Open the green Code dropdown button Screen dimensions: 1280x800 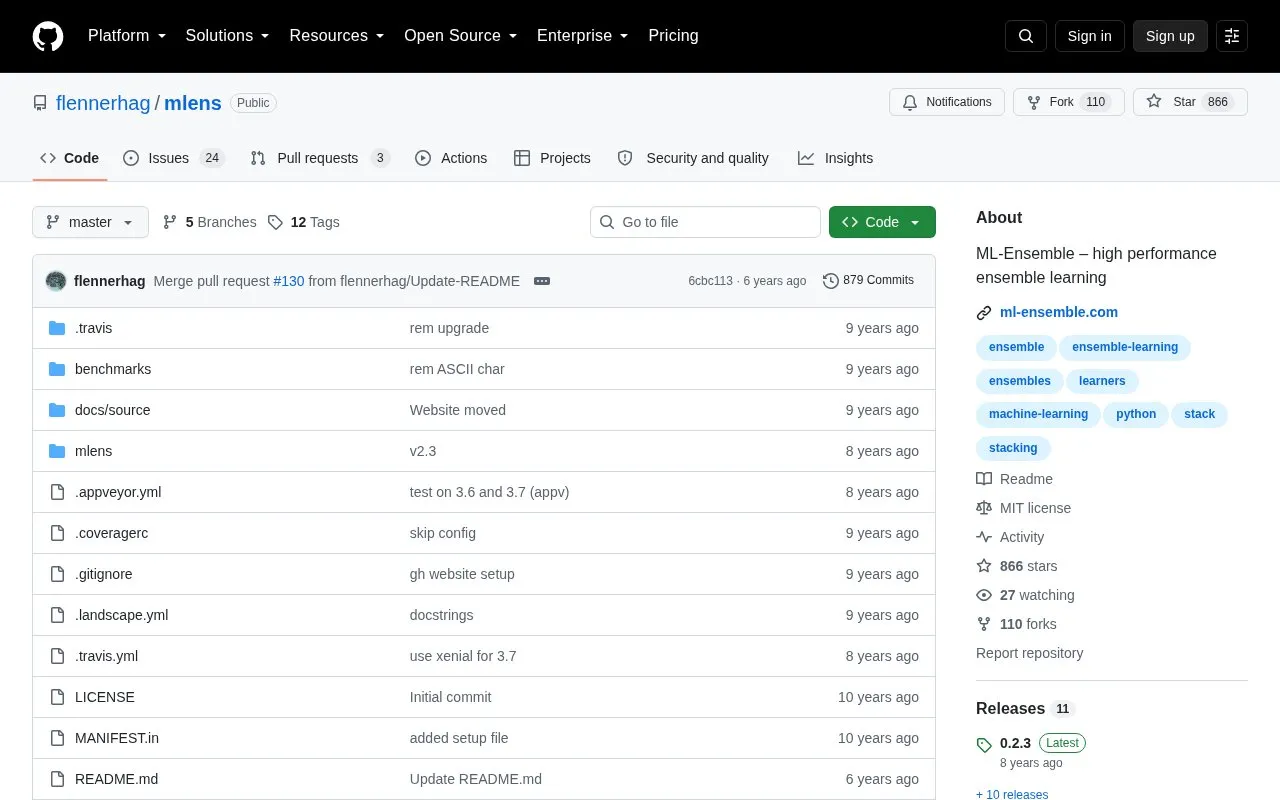(x=882, y=222)
